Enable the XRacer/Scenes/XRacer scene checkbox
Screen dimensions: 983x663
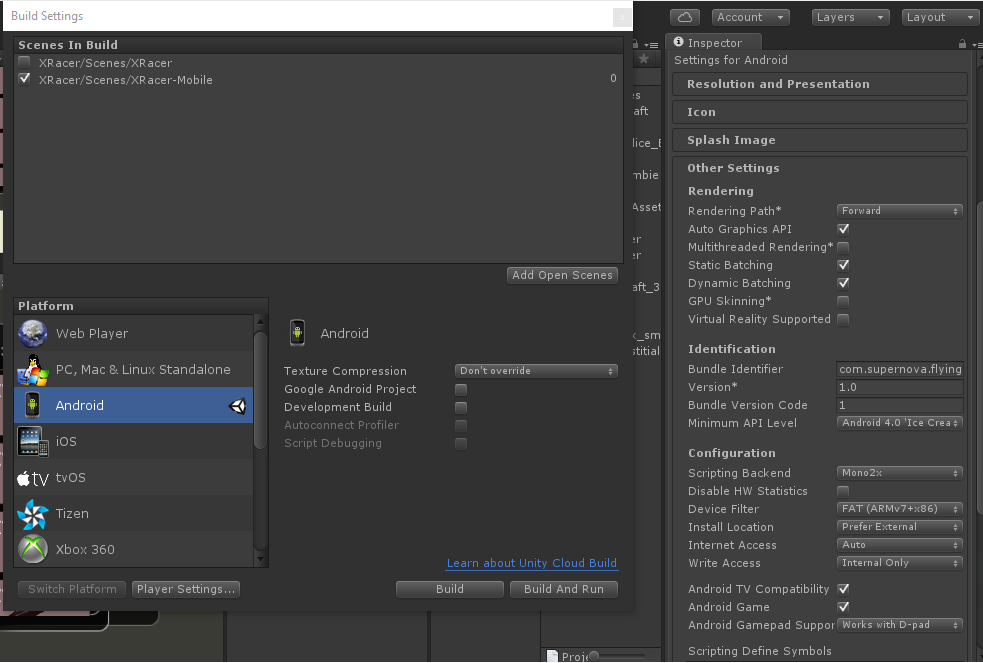tap(24, 63)
